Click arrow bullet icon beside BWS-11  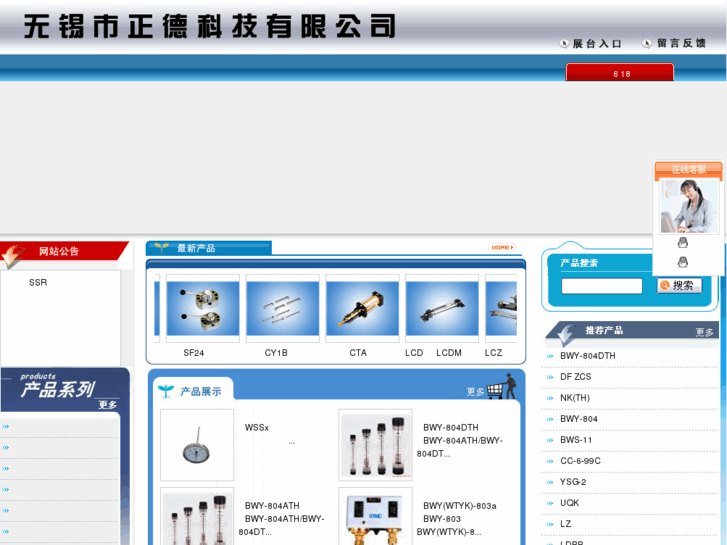point(550,440)
